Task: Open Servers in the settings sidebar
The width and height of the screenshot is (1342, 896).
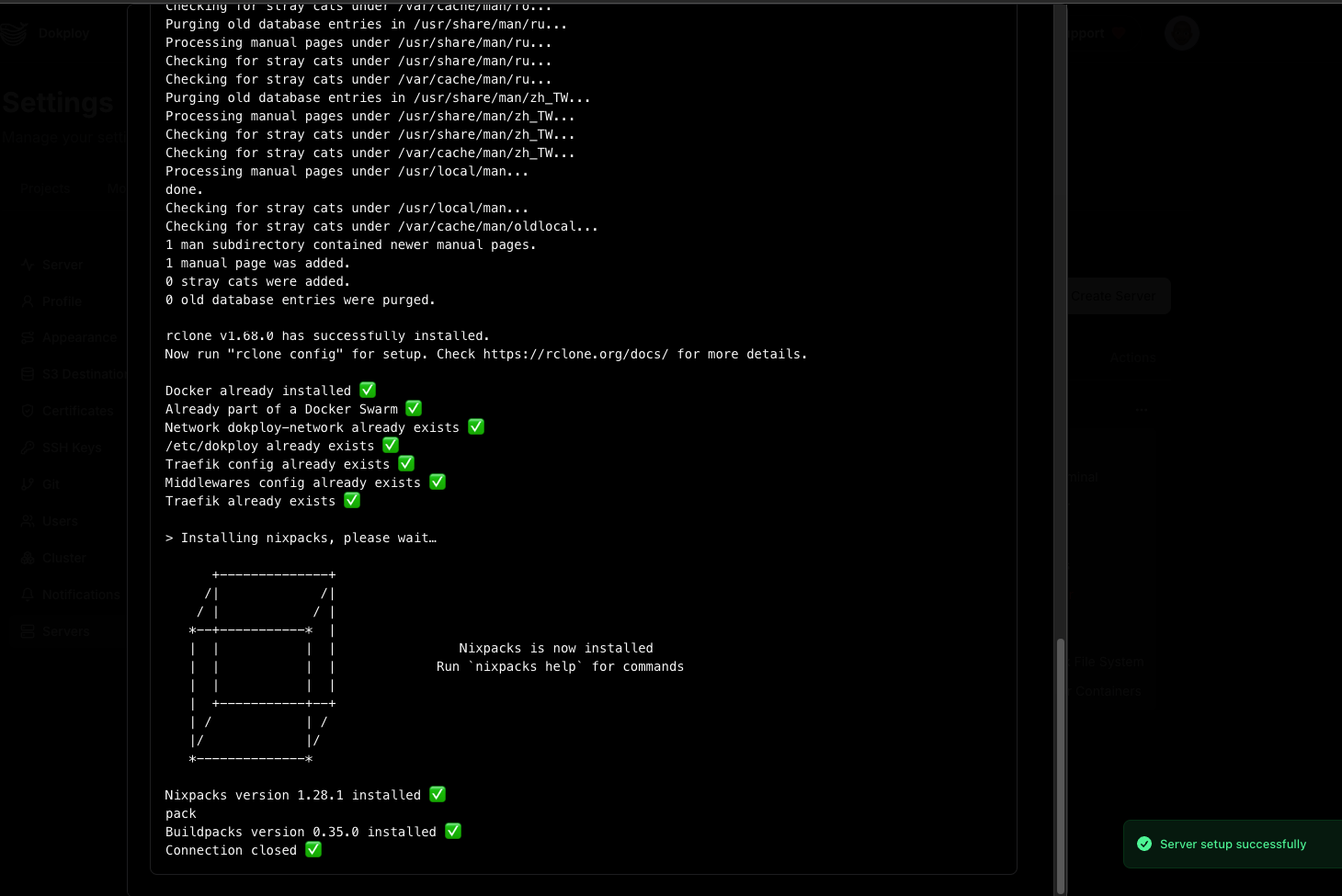Action: (65, 631)
